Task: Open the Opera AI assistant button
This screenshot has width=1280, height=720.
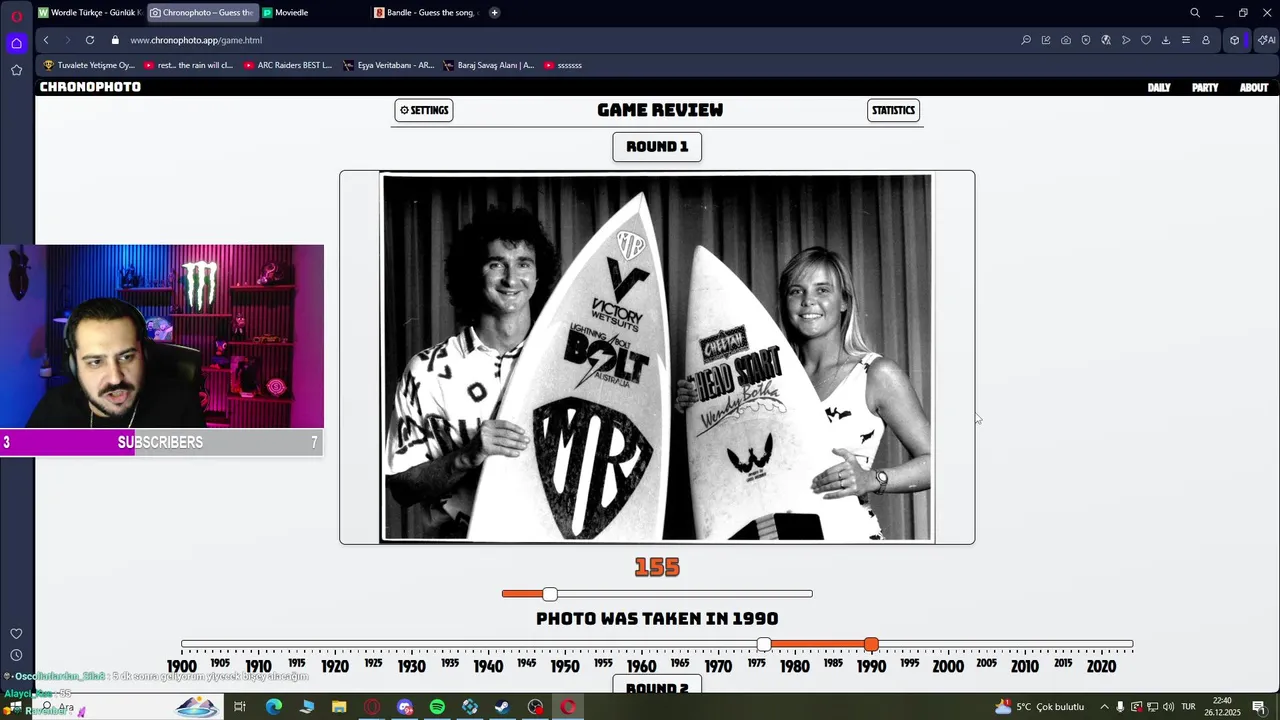Action: pyautogui.click(x=1266, y=40)
